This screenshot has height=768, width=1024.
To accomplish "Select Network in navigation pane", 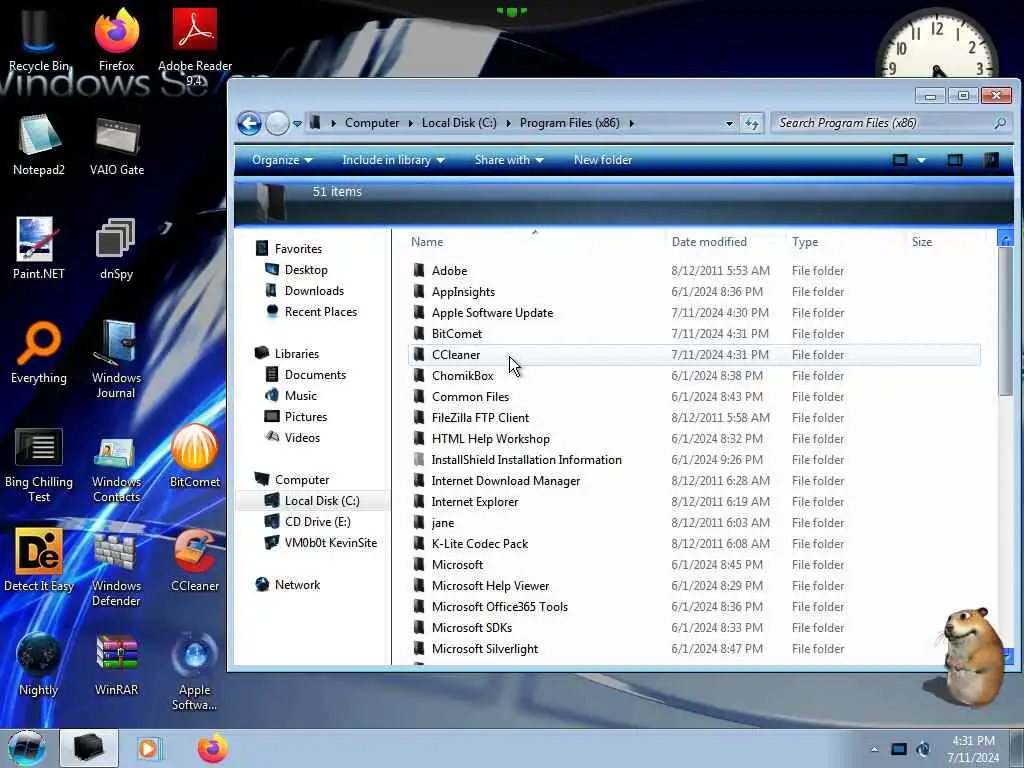I will 297,584.
